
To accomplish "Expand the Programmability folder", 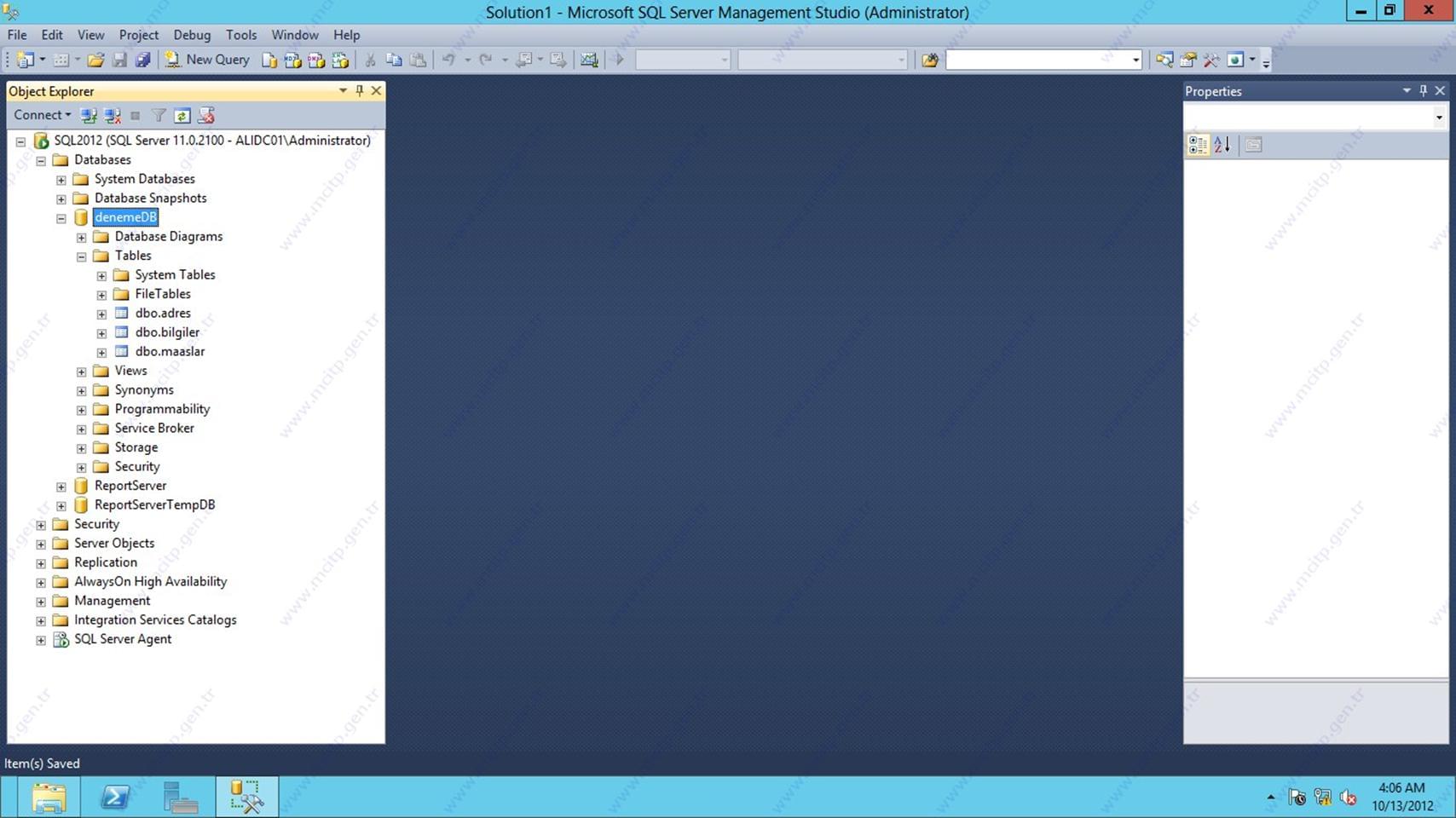I will (x=82, y=410).
